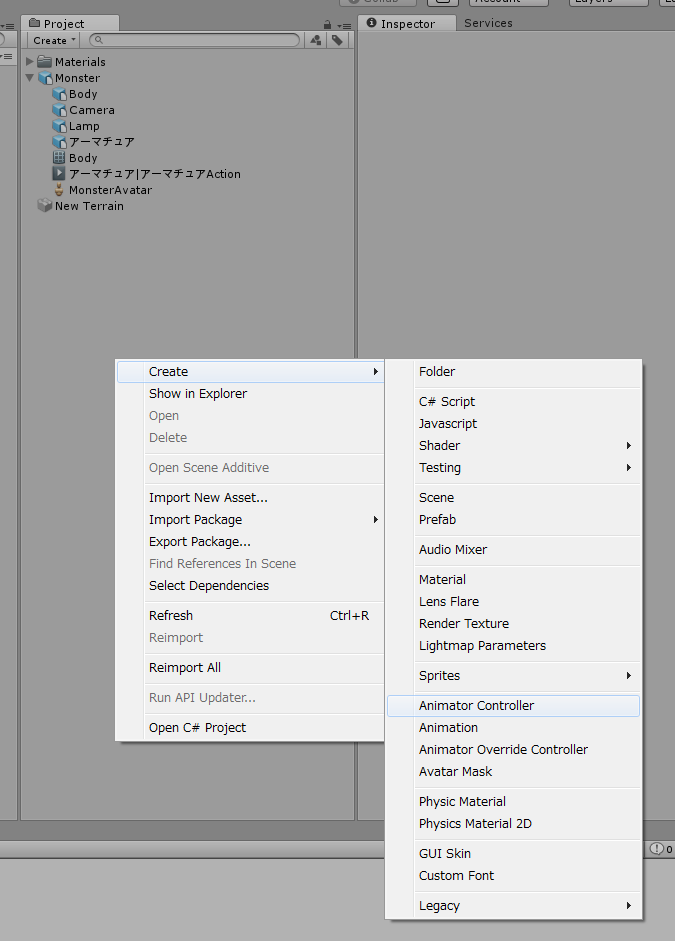Viewport: 675px width, 941px height.
Task: Create a GUI Skin
Action: click(514, 853)
